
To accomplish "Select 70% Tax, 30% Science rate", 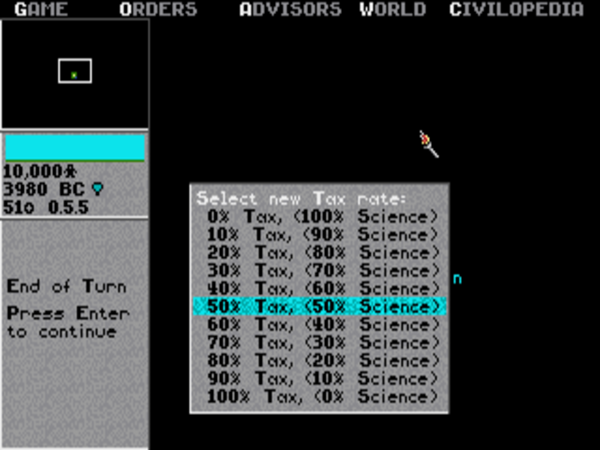I will click(320, 342).
